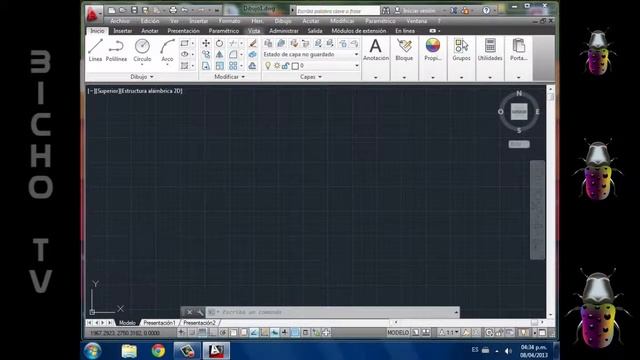
Task: Toggle Polar tracking in status bar
Action: click(x=223, y=333)
